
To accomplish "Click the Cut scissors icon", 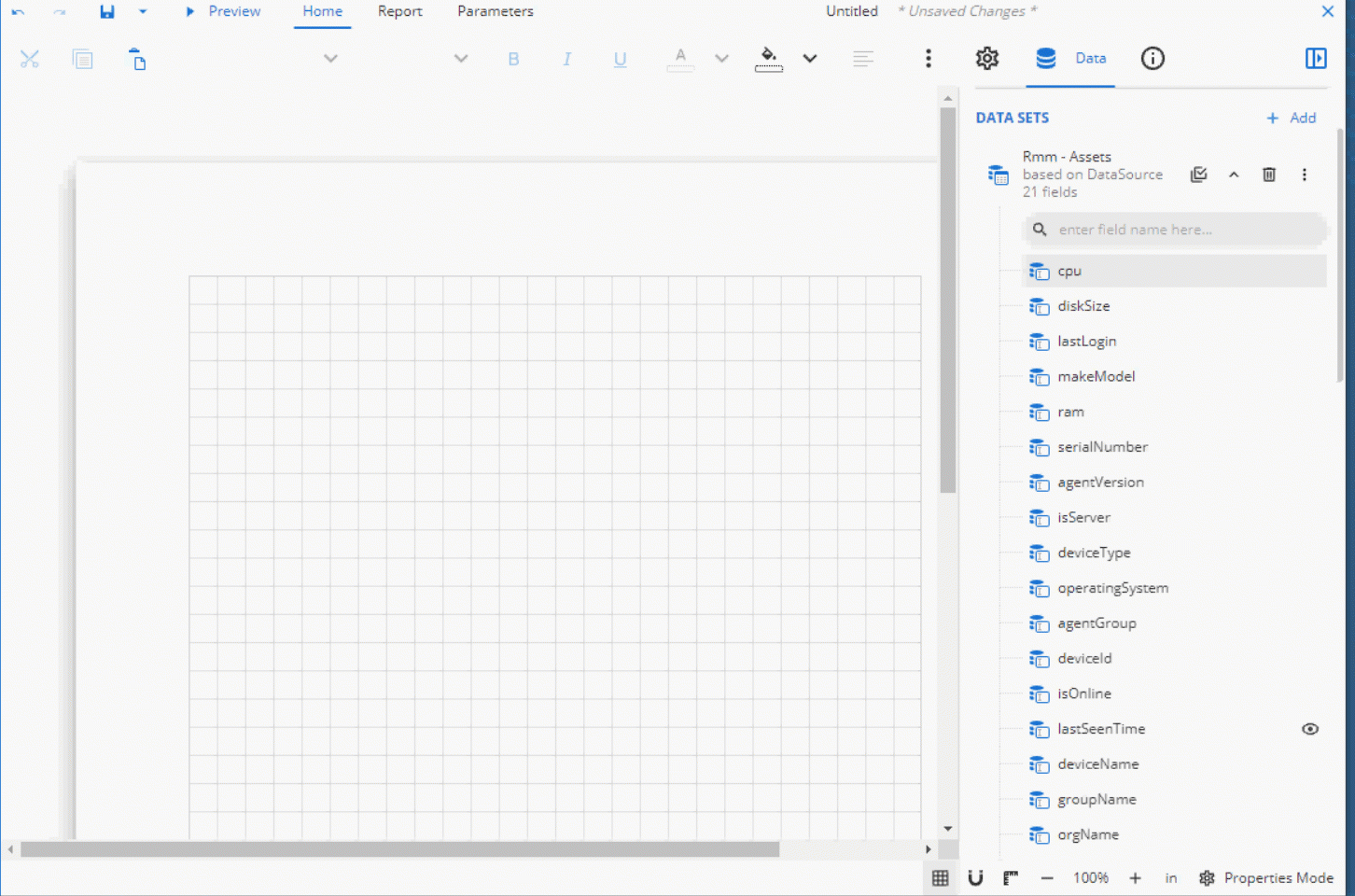I will (30, 60).
